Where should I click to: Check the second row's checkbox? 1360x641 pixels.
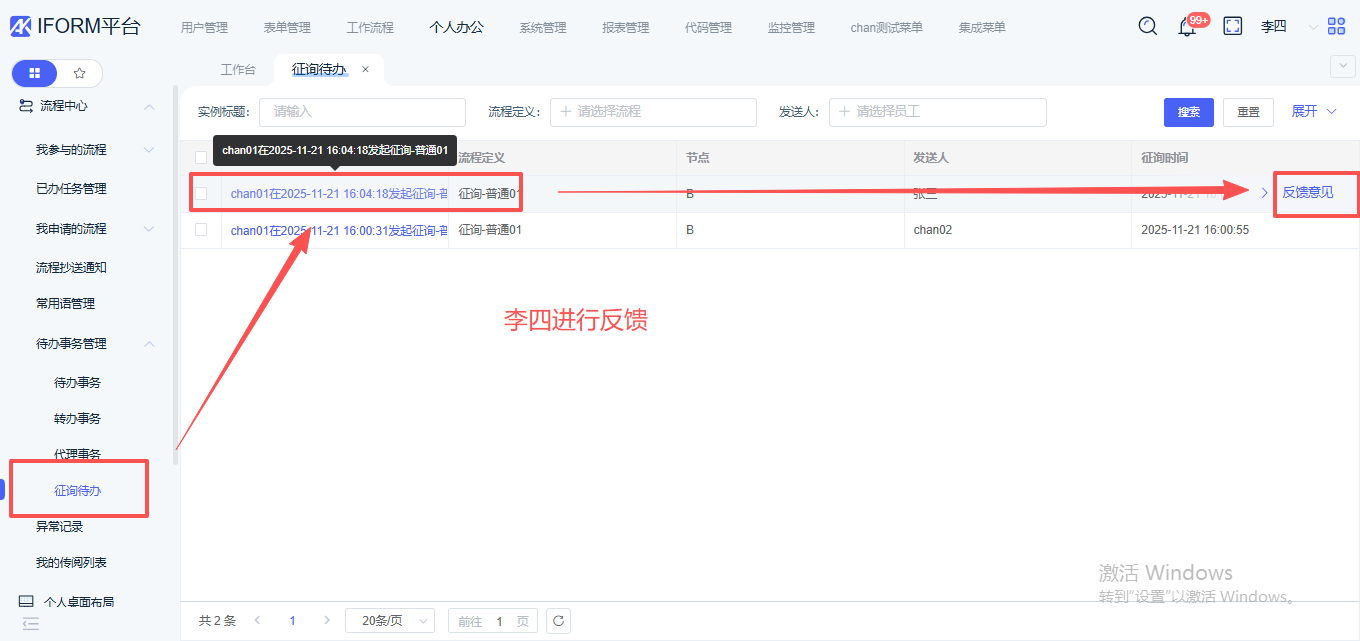point(201,230)
